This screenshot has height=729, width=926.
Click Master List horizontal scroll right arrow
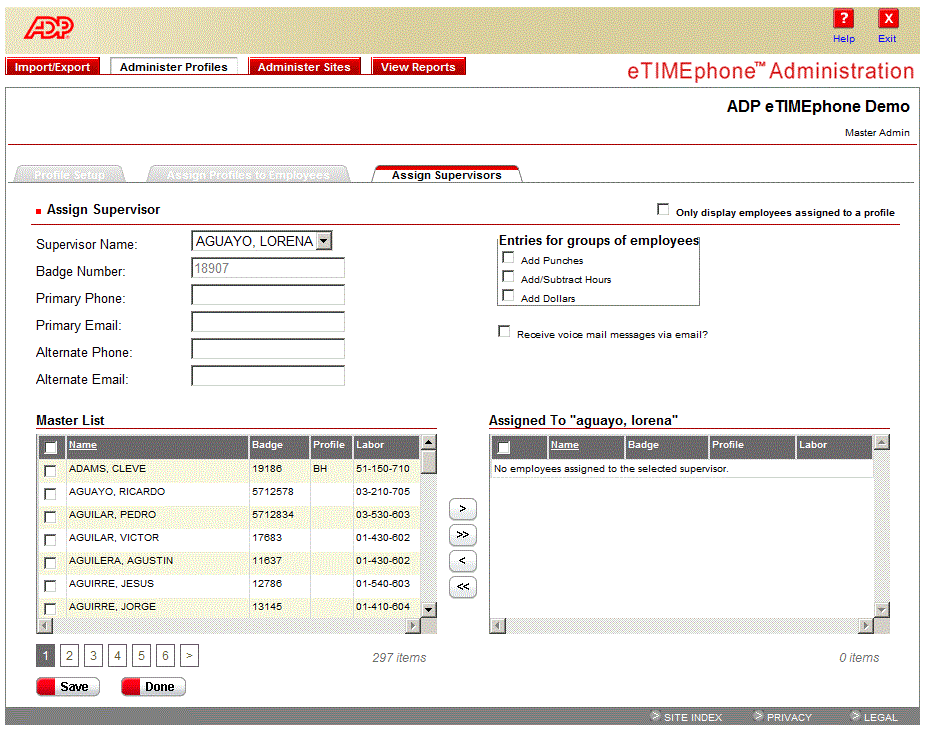tap(413, 626)
